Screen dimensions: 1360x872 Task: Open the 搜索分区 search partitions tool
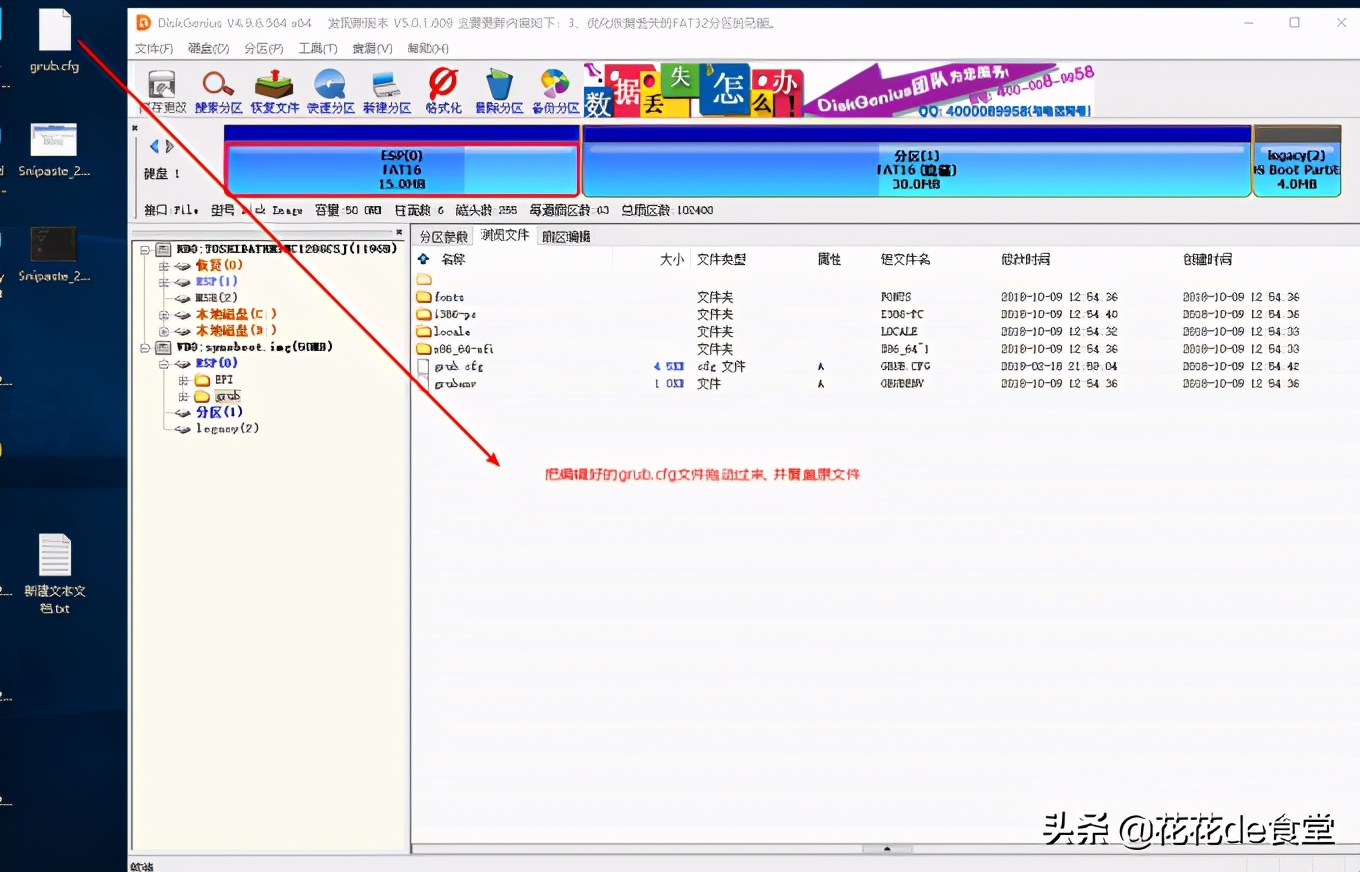point(218,91)
